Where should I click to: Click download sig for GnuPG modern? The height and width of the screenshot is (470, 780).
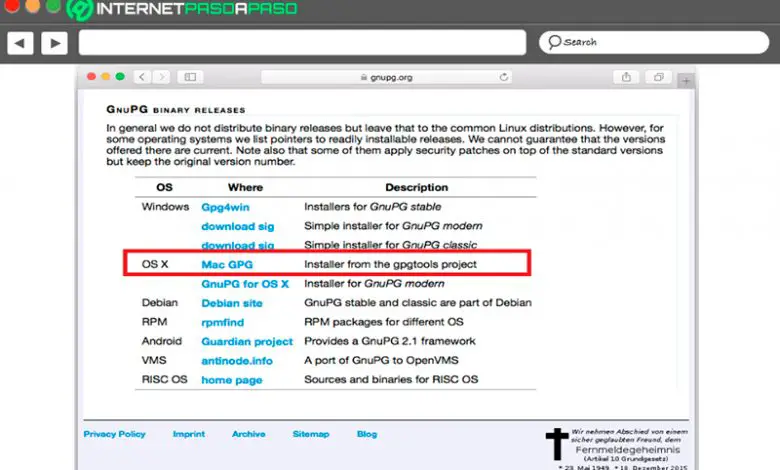pos(238,226)
